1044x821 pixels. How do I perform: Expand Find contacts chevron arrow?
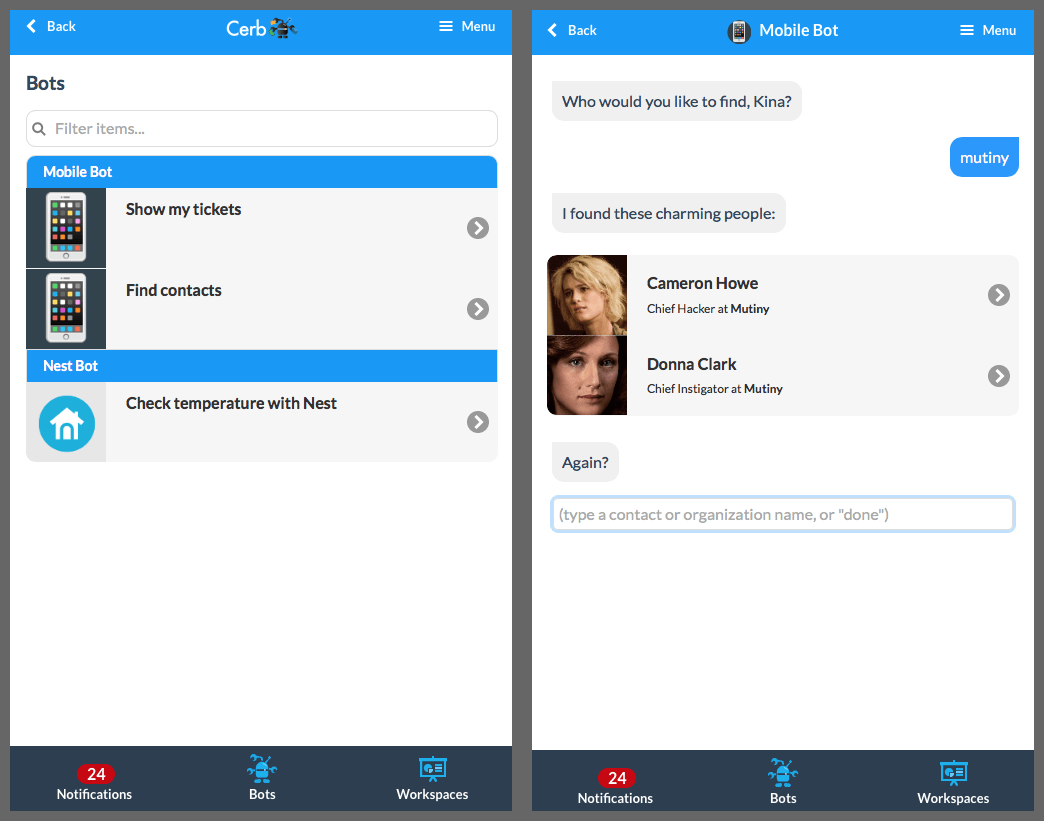(x=477, y=308)
